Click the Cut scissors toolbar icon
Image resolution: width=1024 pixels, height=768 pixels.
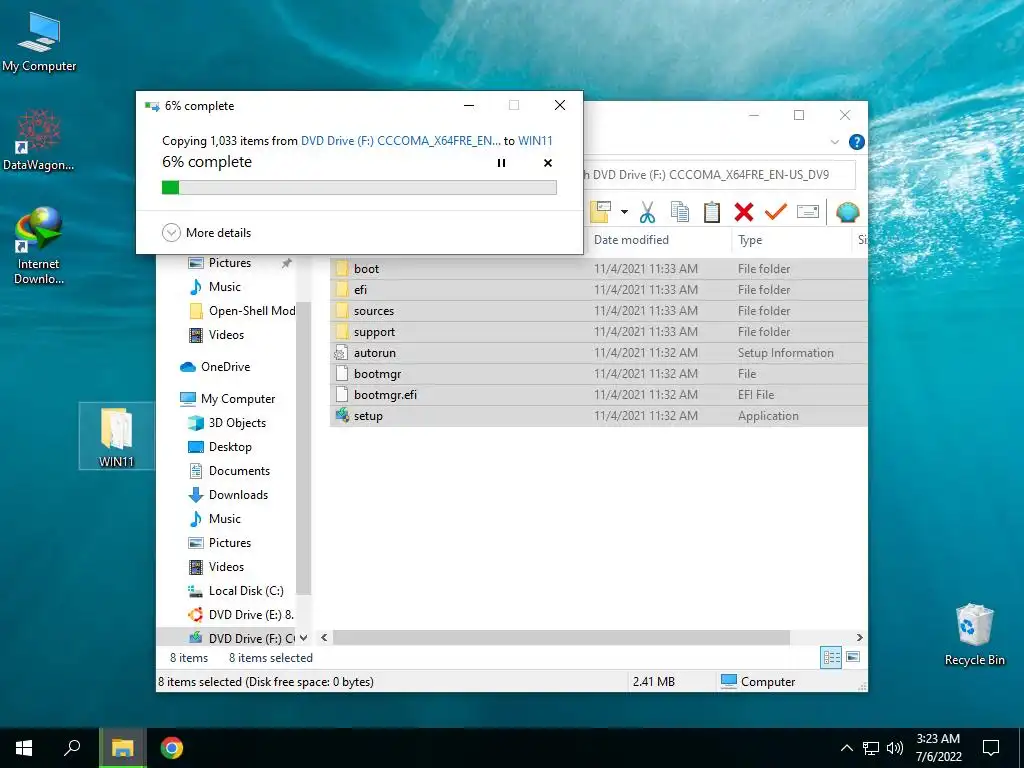(x=647, y=212)
